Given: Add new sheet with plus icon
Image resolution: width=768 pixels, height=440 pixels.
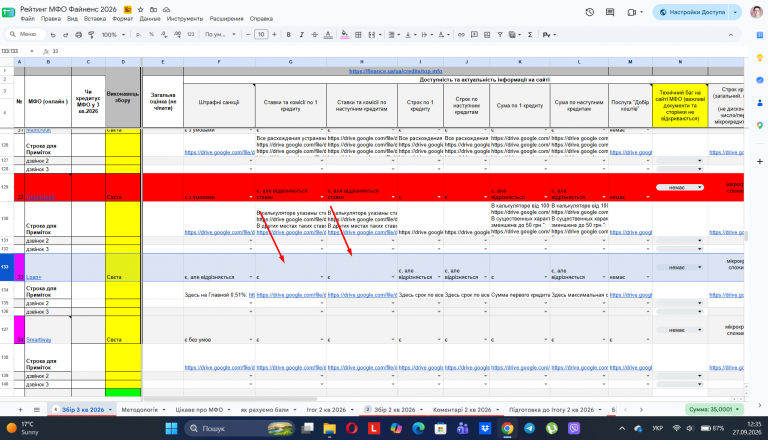Looking at the screenshot, I should [x=20, y=410].
